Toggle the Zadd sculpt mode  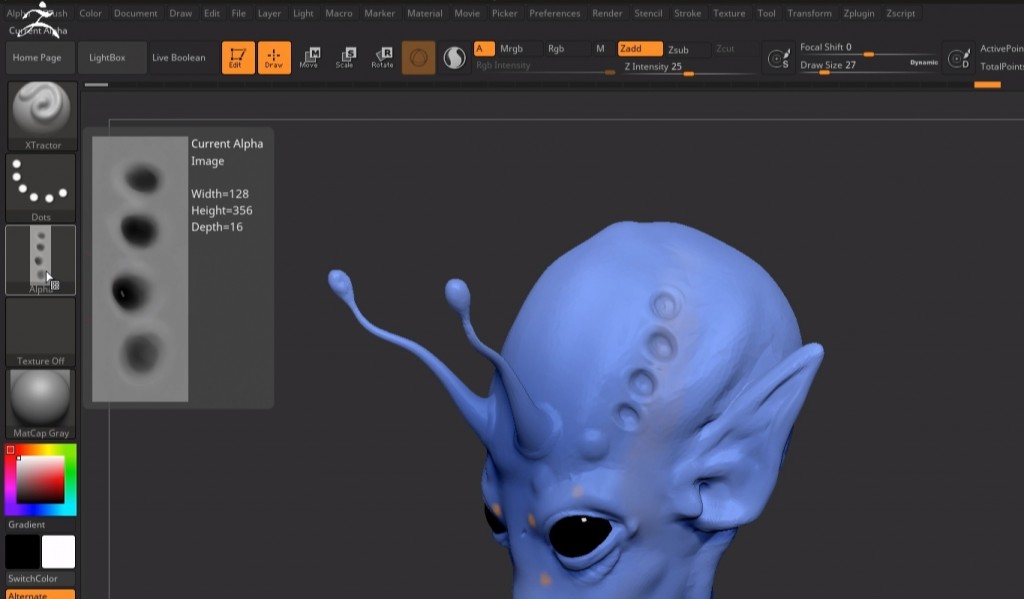click(x=640, y=49)
